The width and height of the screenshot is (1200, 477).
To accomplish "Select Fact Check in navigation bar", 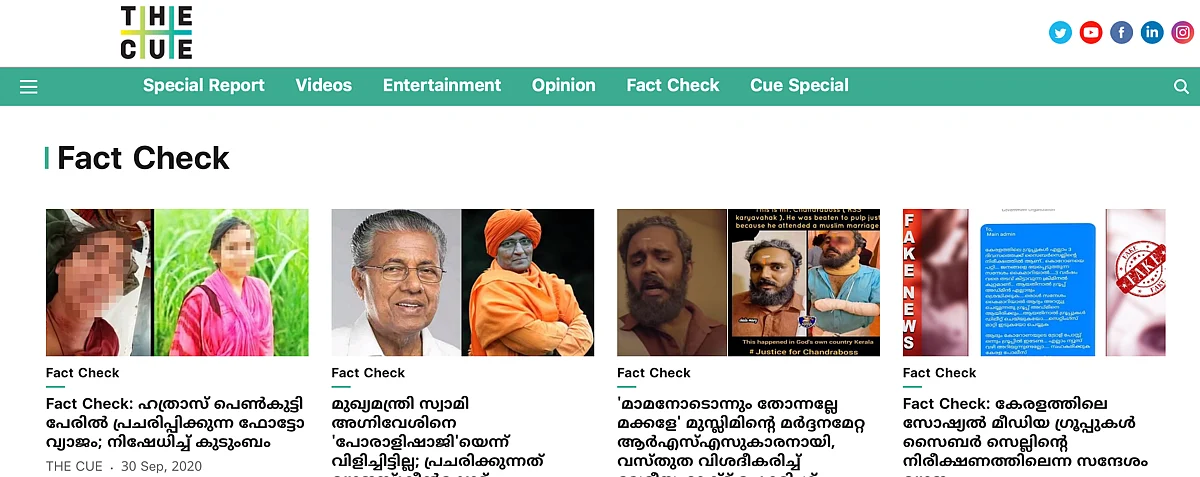I will [673, 85].
